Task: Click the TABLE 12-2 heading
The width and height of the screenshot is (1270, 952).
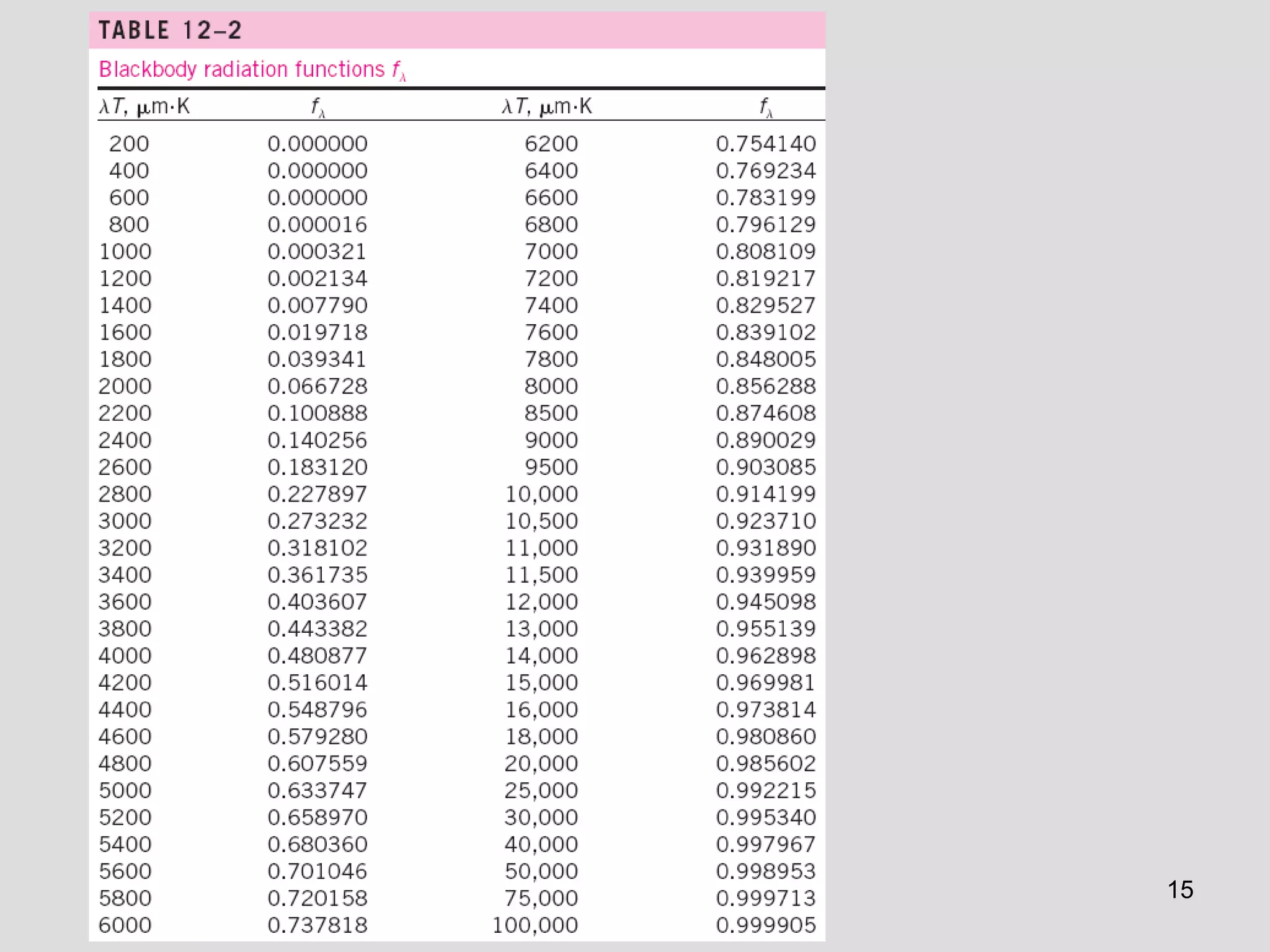Action: [170, 30]
